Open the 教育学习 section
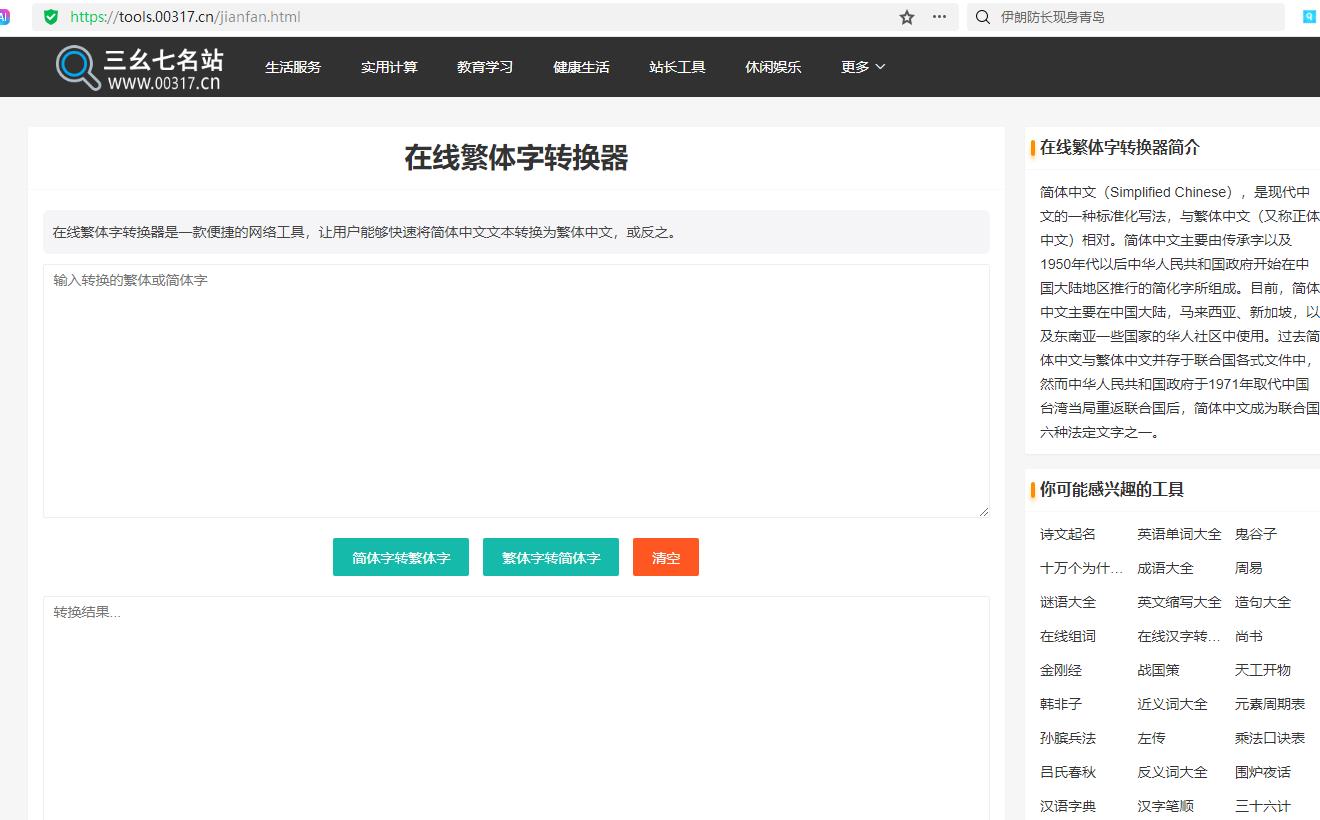 coord(485,67)
